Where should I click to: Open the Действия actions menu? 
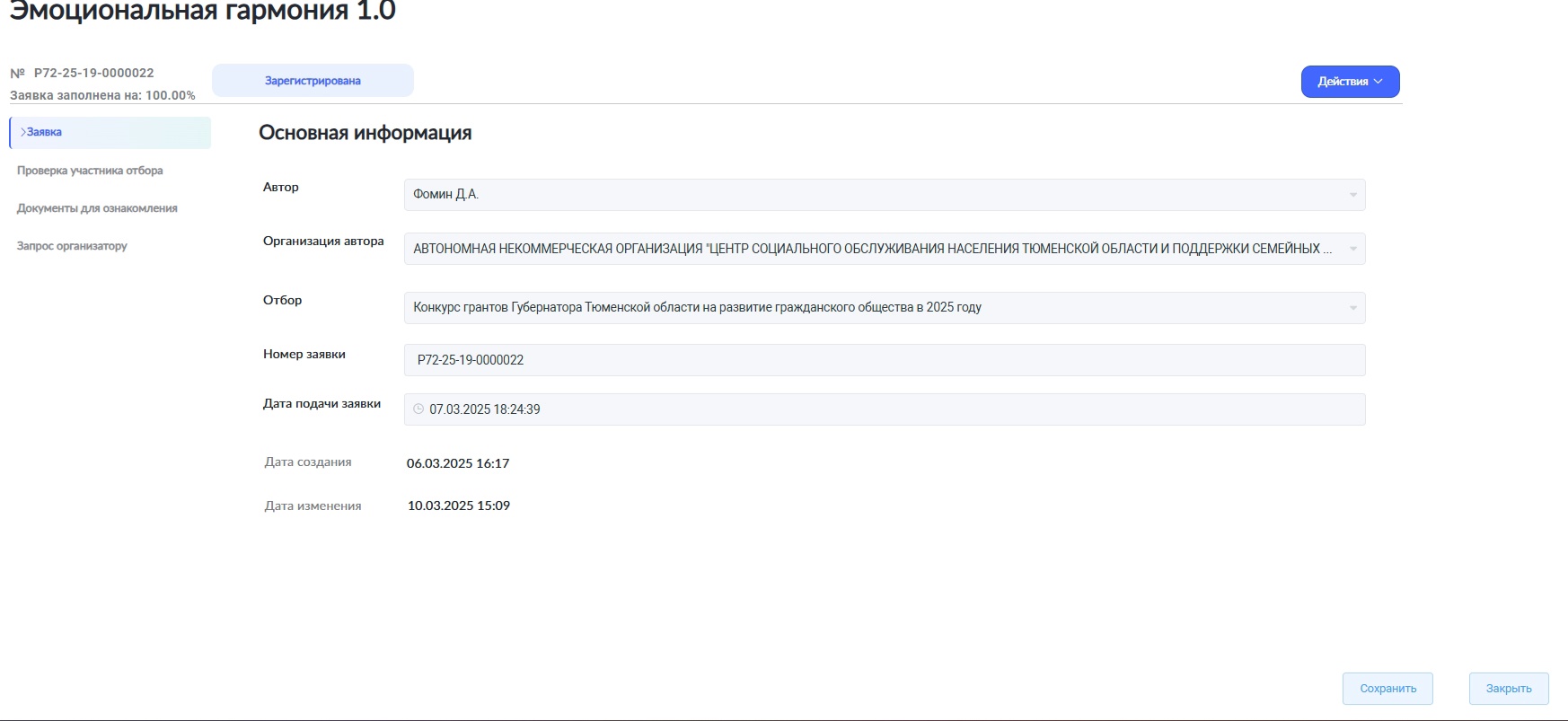(x=1349, y=82)
